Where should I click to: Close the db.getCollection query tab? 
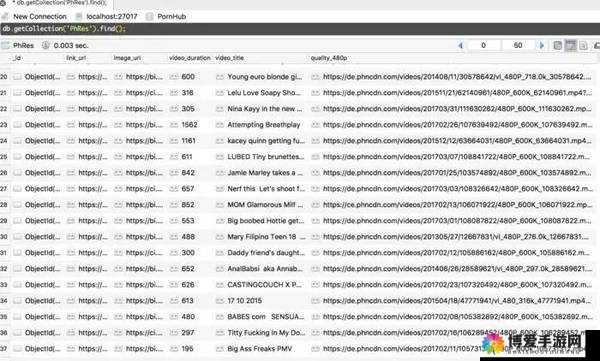pyautogui.click(x=2, y=3)
